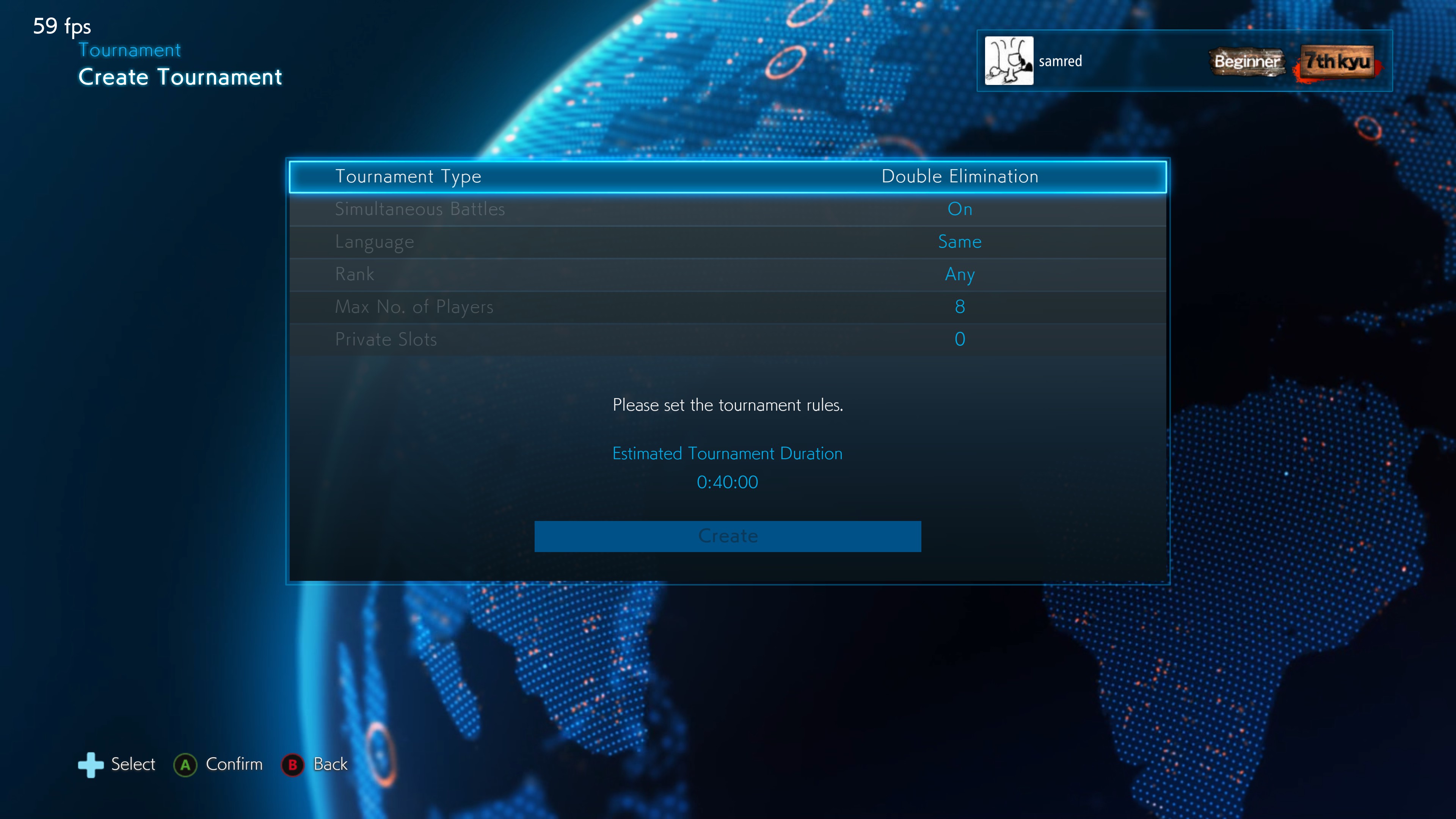This screenshot has width=1456, height=819.
Task: Click the Create tournament button
Action: [x=728, y=535]
